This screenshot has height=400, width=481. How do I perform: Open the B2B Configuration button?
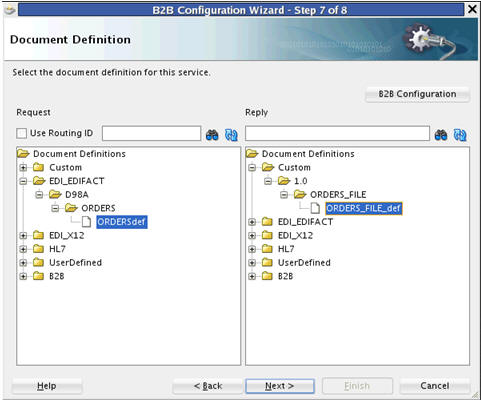pos(417,94)
